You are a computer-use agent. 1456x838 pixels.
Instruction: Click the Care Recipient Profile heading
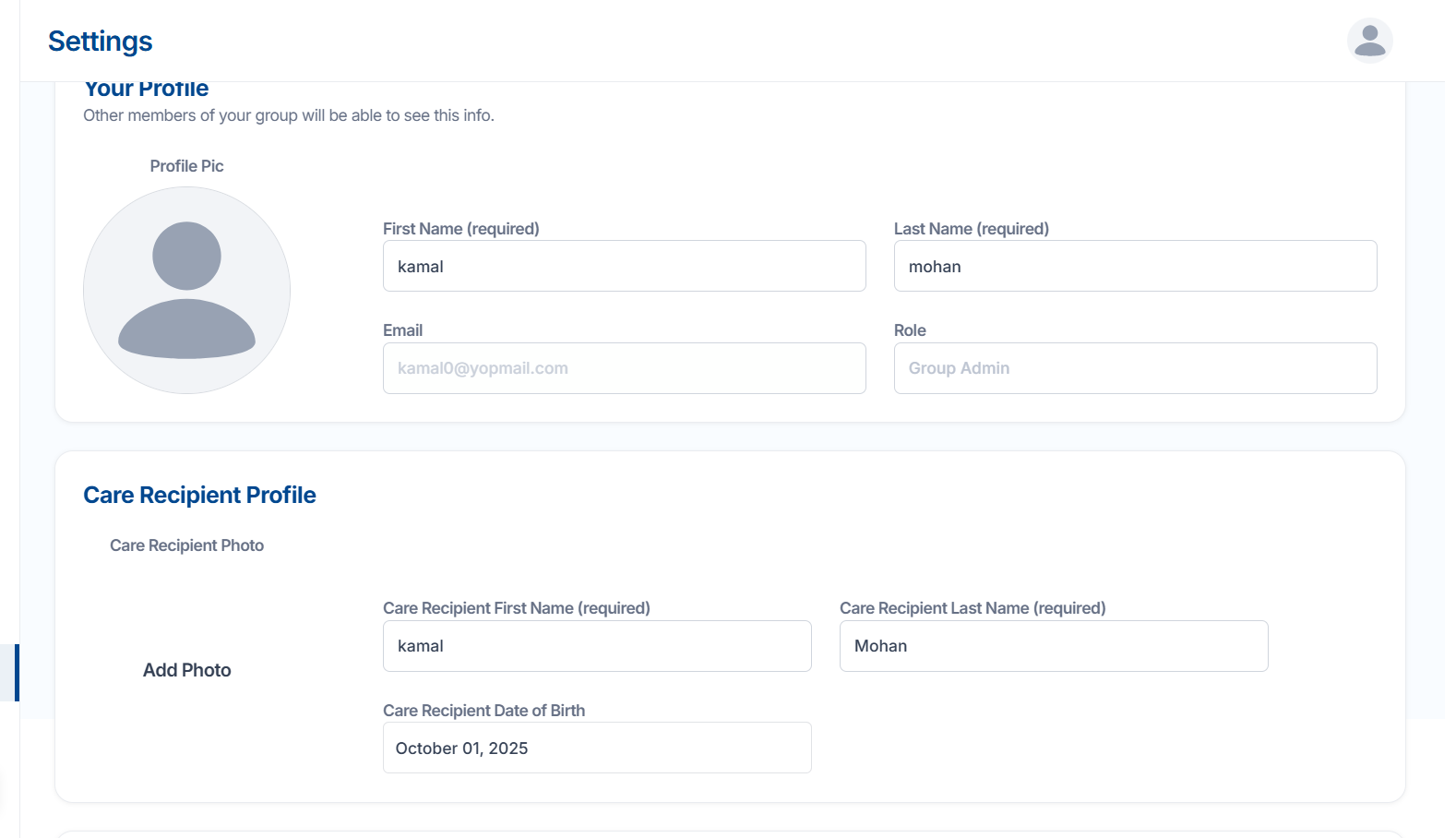[x=199, y=496]
